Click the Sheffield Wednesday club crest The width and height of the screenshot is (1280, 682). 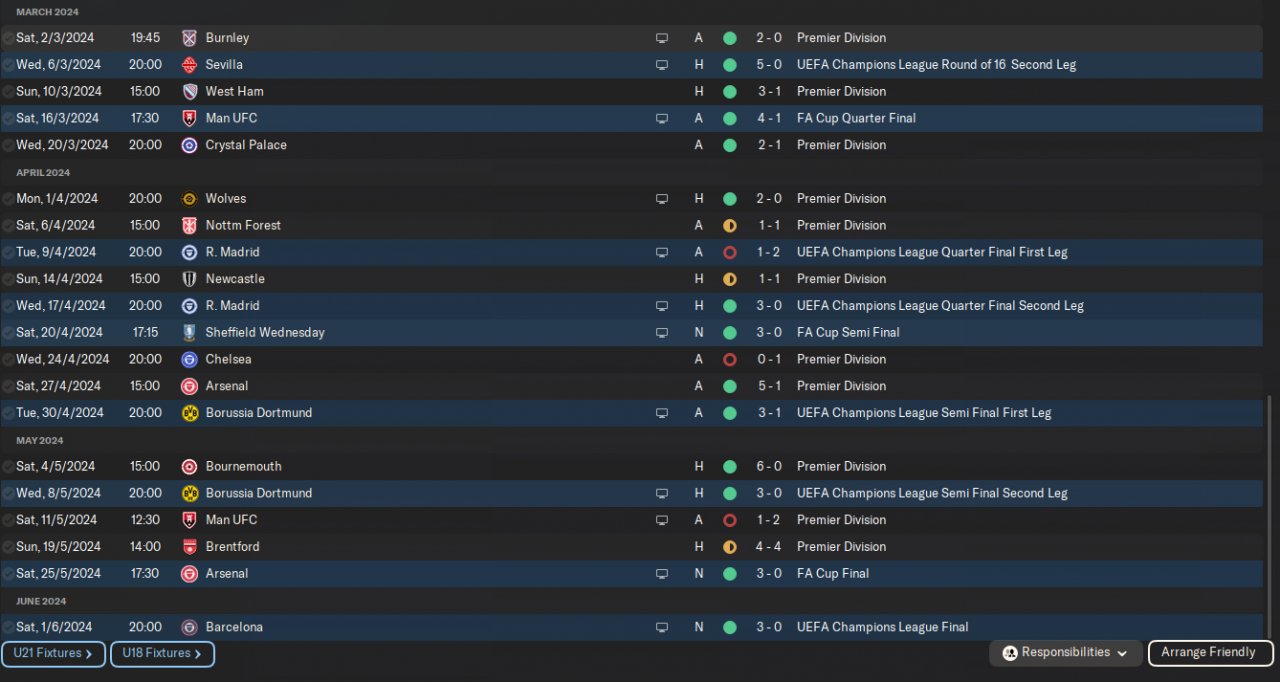pos(189,333)
